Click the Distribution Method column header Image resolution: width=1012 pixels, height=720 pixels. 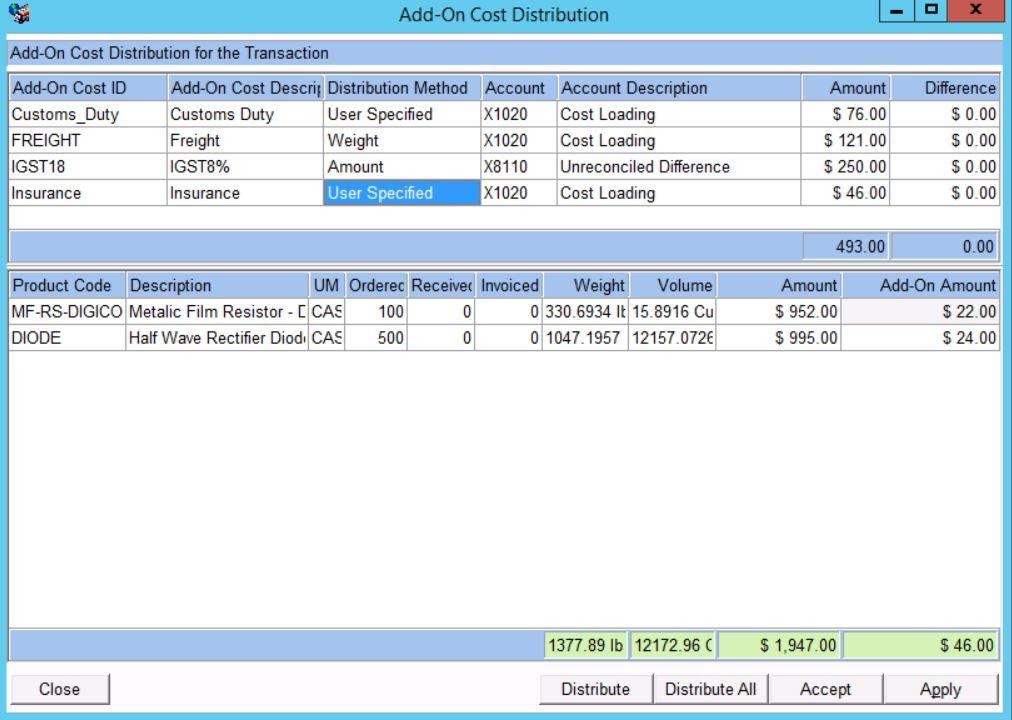coord(402,88)
